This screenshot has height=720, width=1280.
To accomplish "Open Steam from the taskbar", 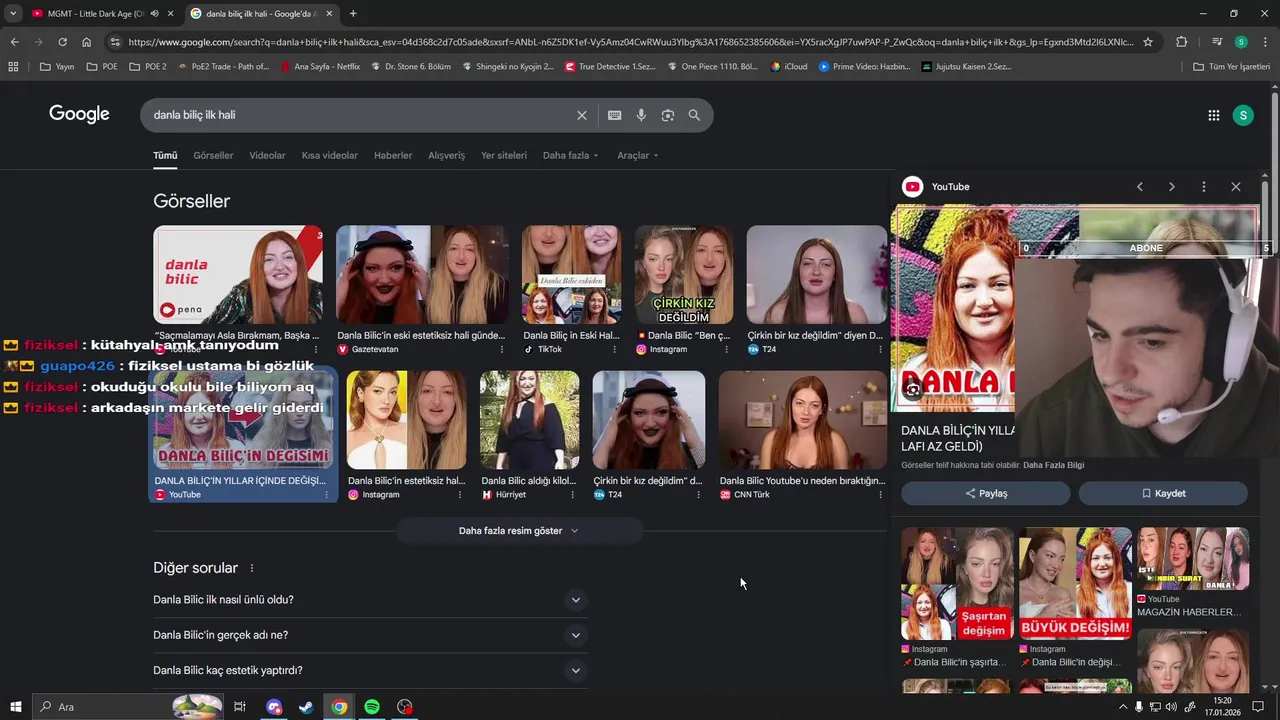I will point(306,707).
